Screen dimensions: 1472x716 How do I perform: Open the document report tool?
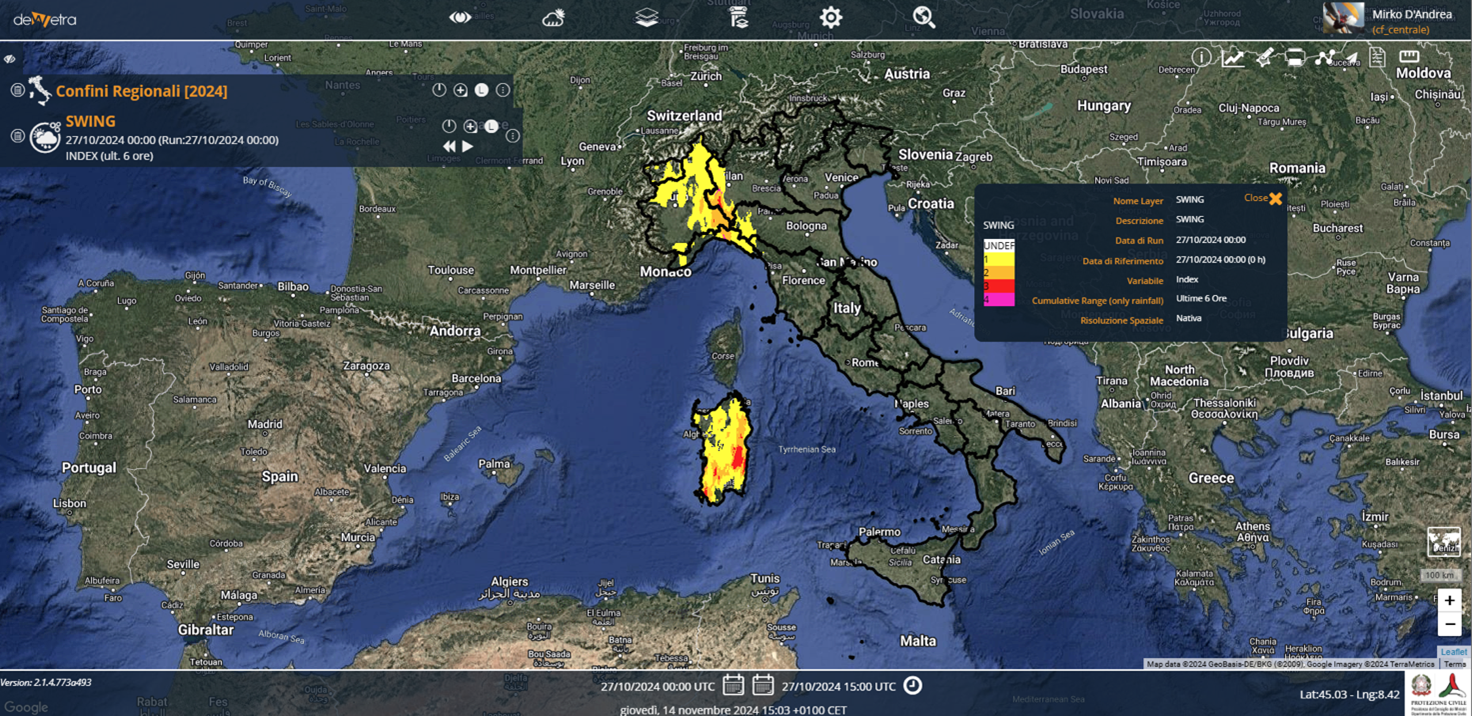point(1378,57)
